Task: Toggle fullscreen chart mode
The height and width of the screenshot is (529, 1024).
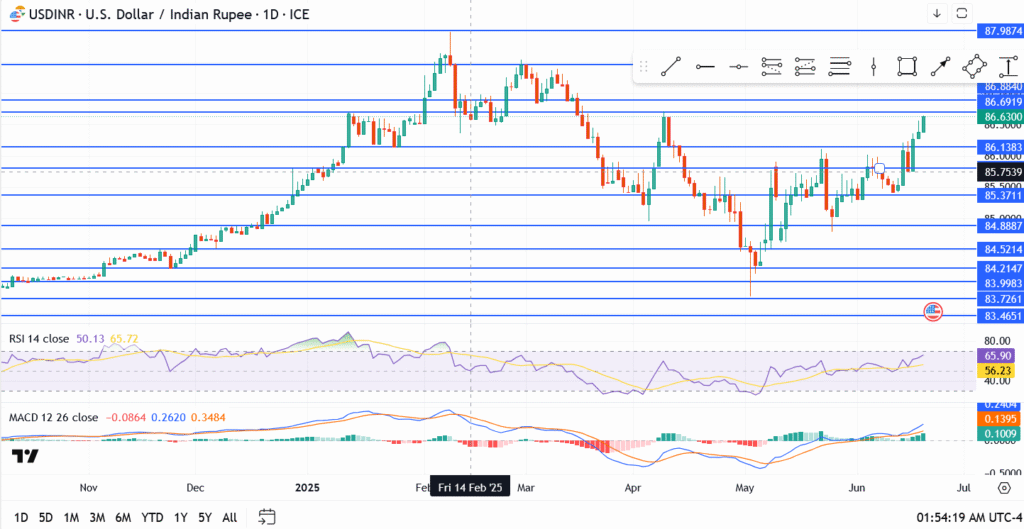Action: point(962,13)
